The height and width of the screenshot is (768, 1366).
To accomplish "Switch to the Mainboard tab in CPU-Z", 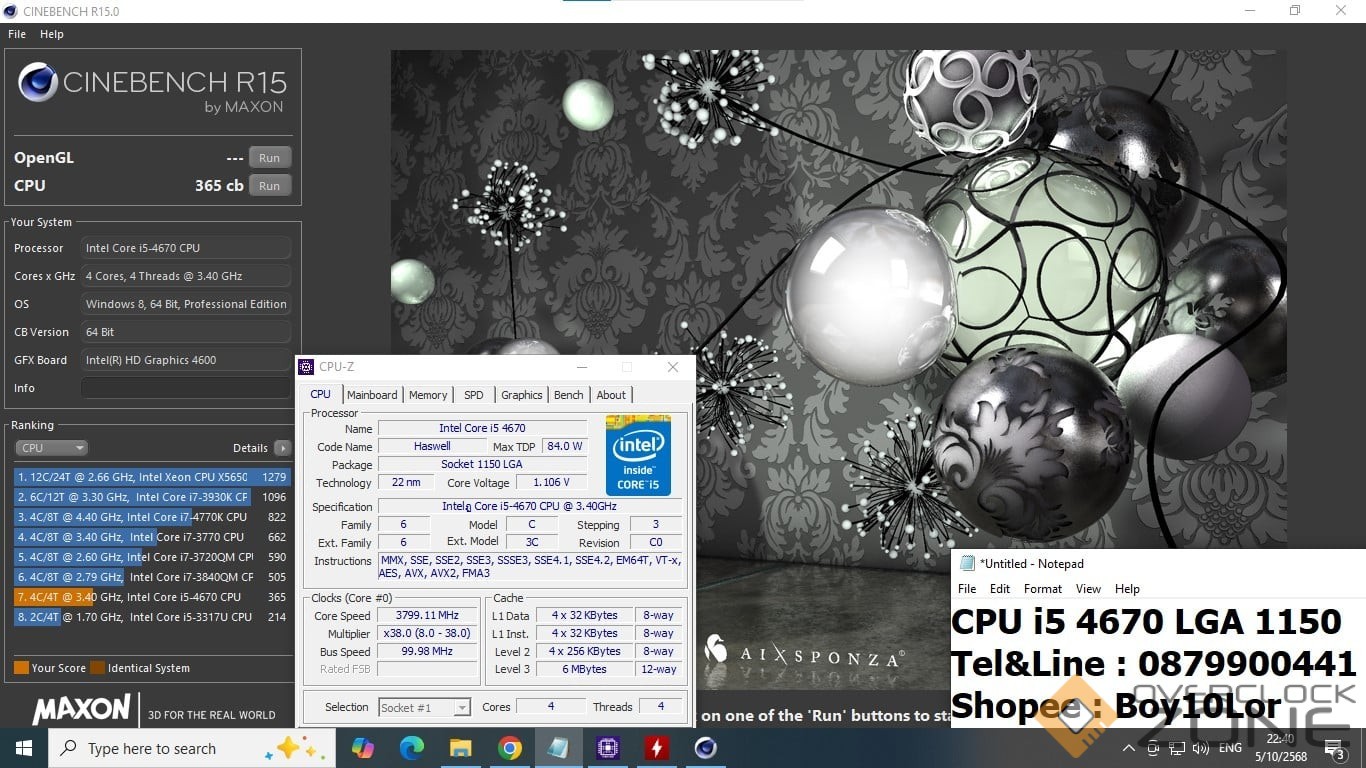I will 372,395.
